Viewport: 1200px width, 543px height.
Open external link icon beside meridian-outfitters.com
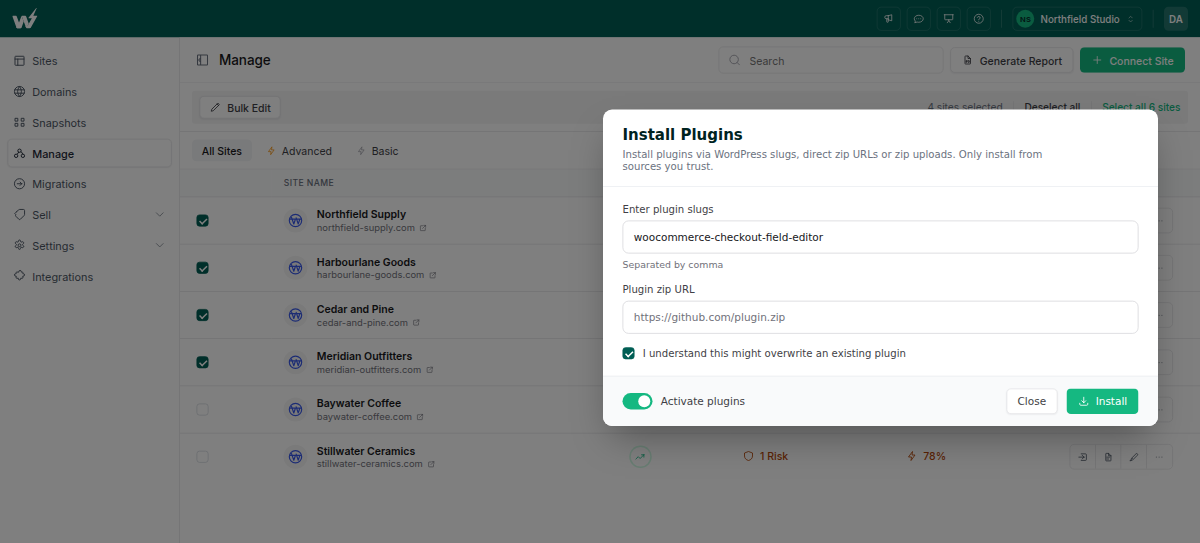pyautogui.click(x=430, y=370)
